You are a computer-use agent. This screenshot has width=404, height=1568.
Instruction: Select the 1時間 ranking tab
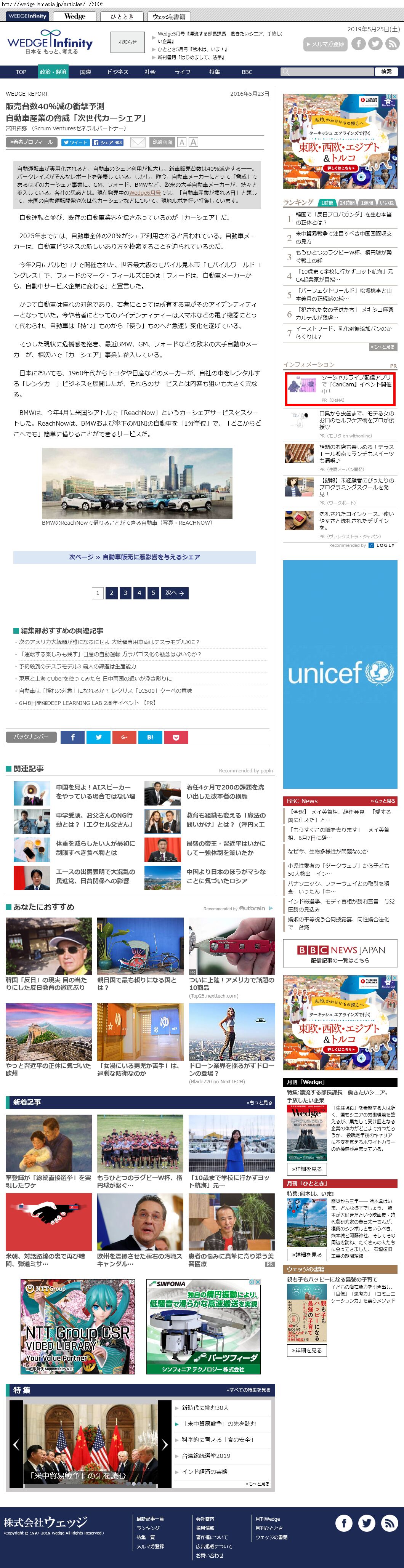[x=327, y=203]
